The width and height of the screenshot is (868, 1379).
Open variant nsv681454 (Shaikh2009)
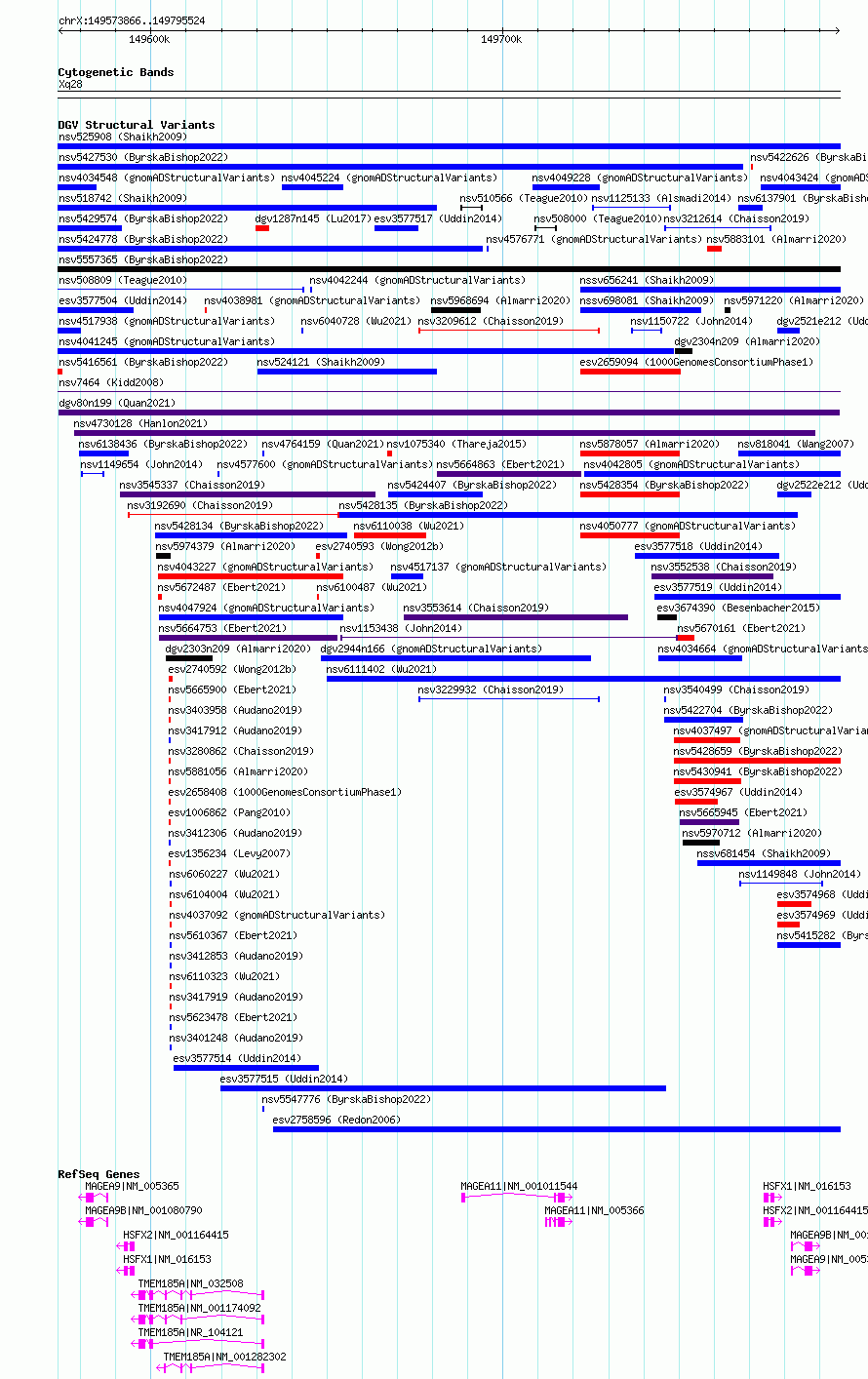764,853
